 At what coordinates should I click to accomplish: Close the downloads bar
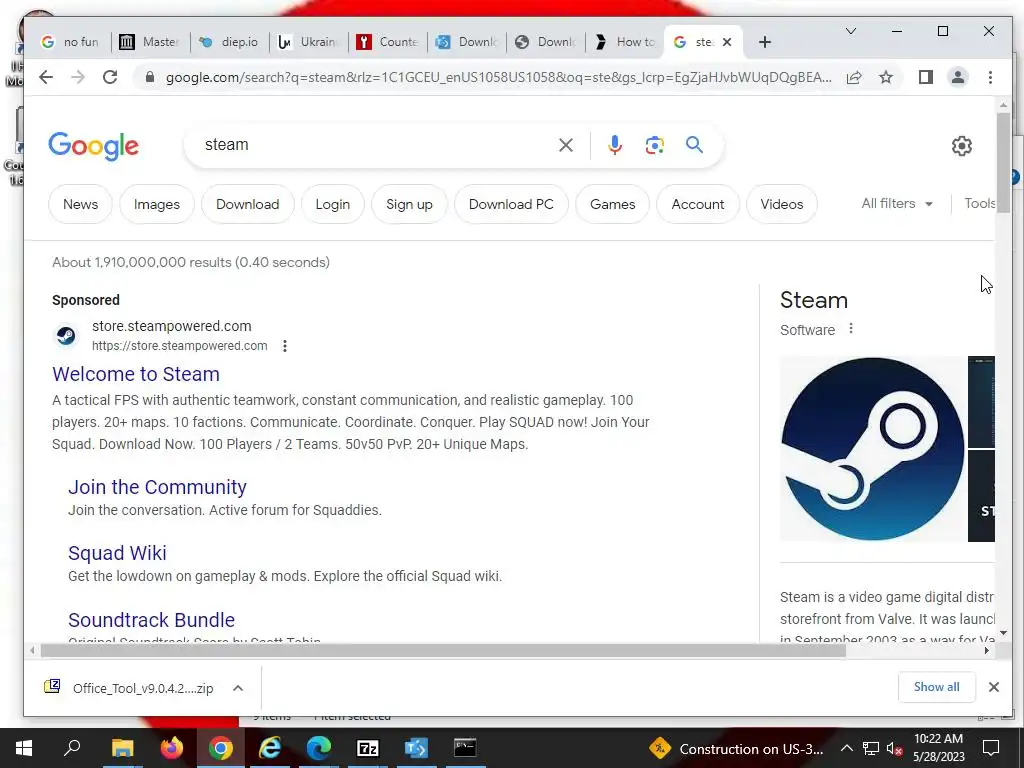click(993, 687)
